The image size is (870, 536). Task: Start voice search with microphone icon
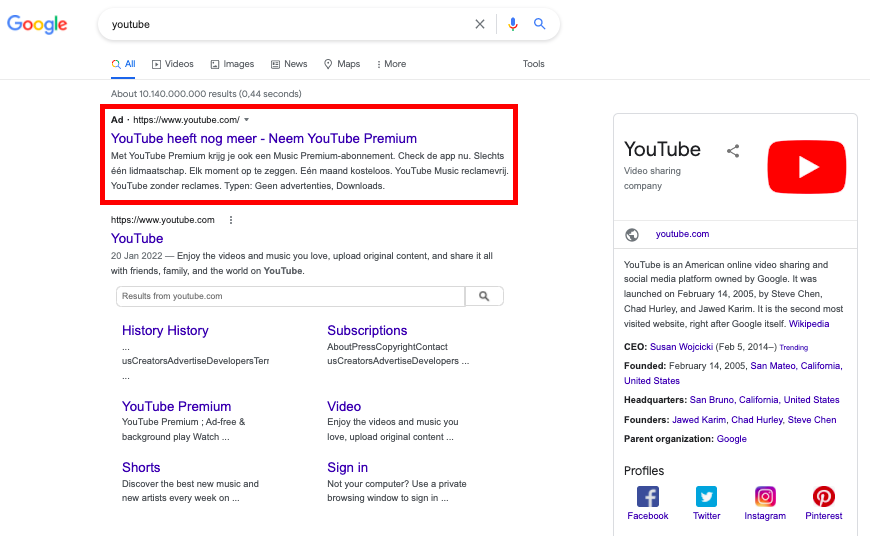click(x=513, y=24)
